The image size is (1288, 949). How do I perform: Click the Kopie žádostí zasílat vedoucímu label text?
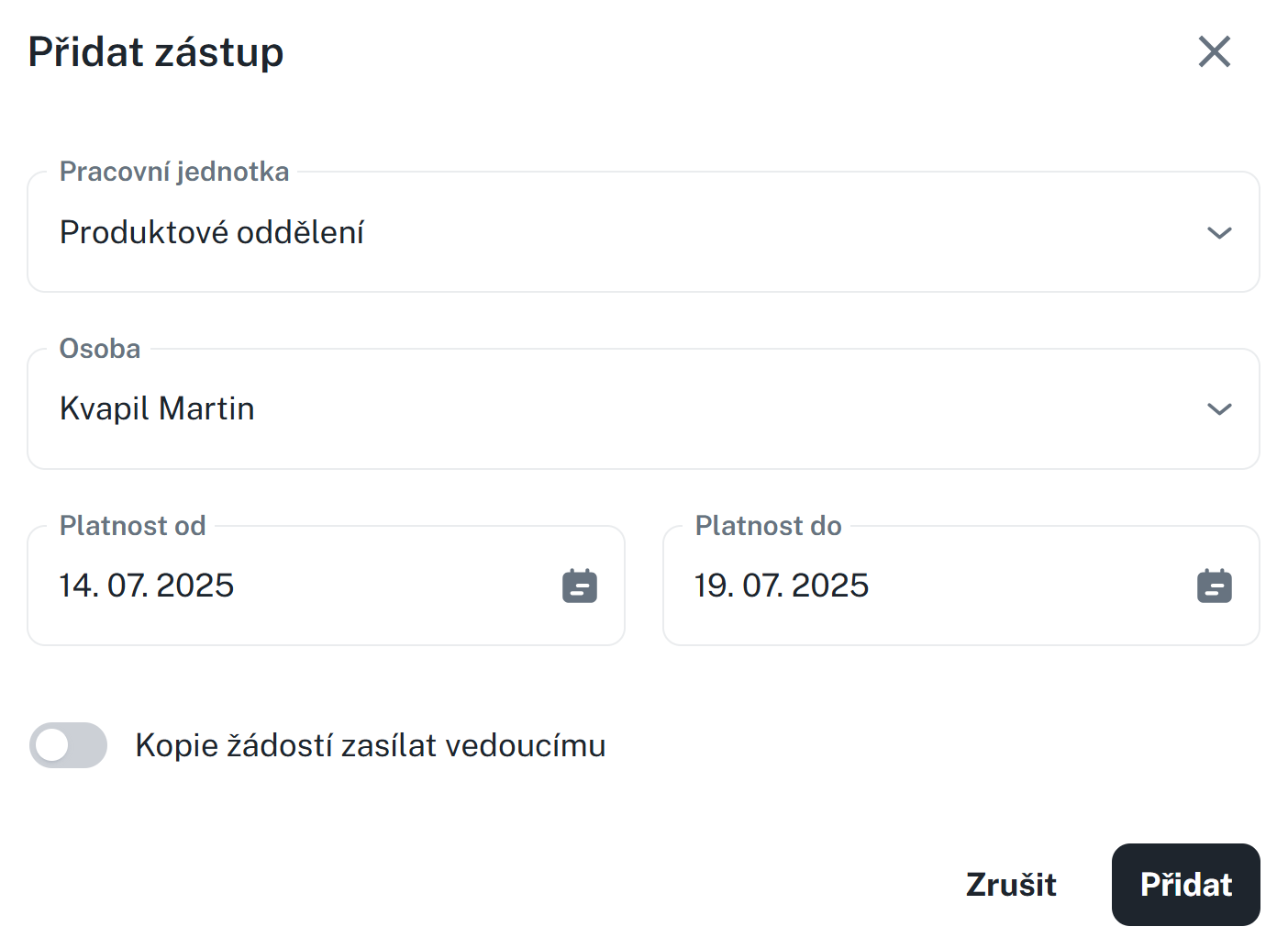[x=370, y=745]
